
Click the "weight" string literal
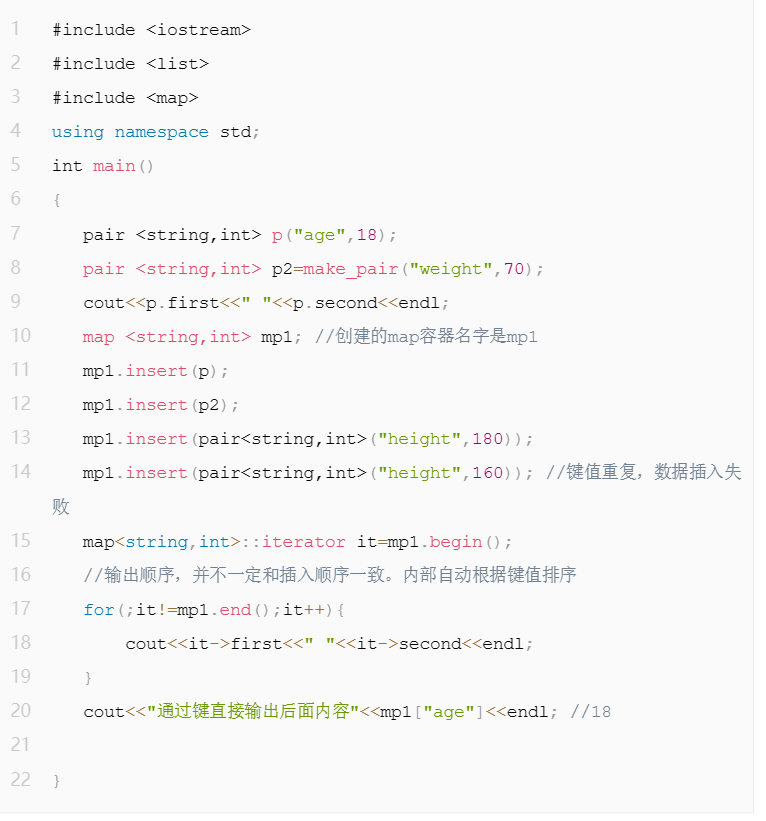(x=453, y=268)
